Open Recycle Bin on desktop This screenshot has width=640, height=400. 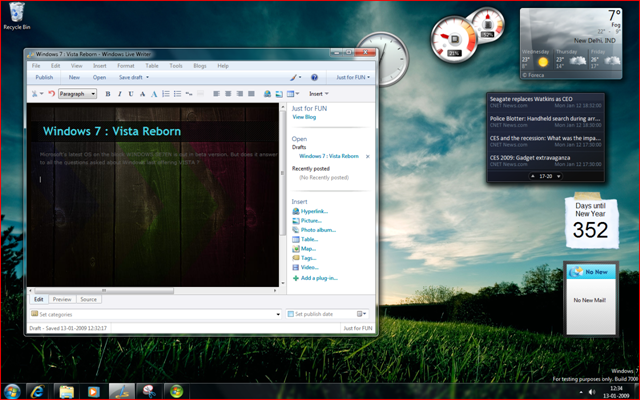pyautogui.click(x=17, y=16)
